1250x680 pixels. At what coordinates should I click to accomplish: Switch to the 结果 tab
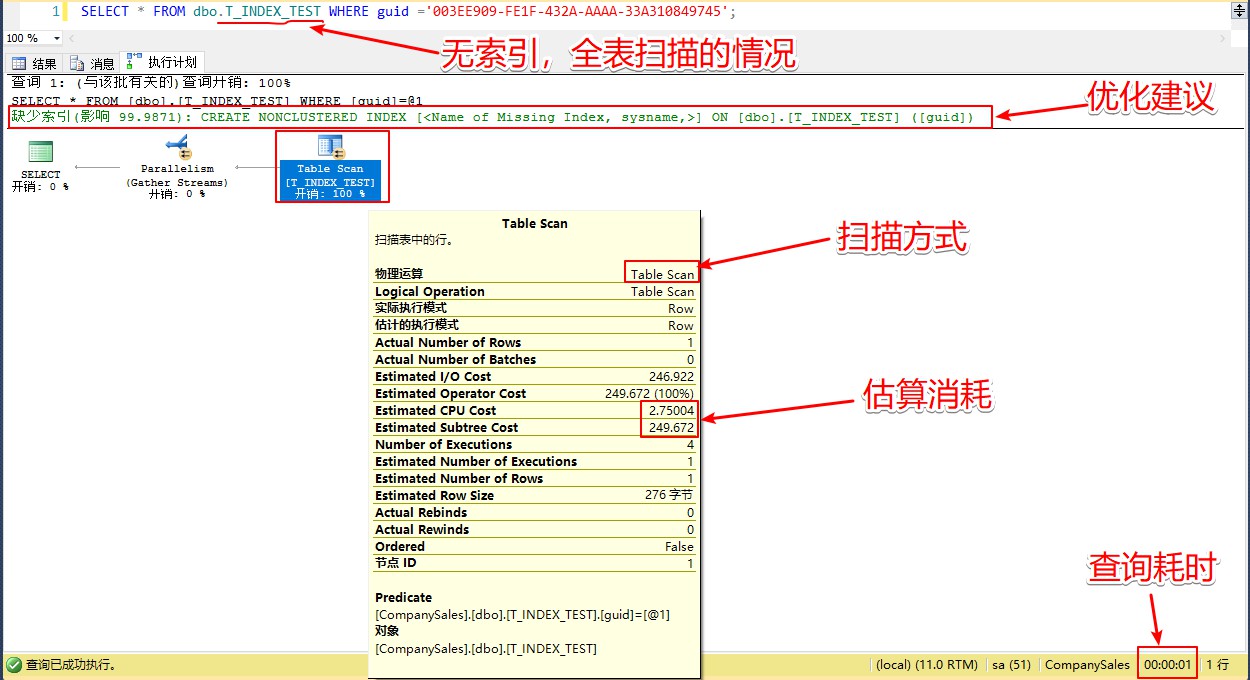click(44, 63)
